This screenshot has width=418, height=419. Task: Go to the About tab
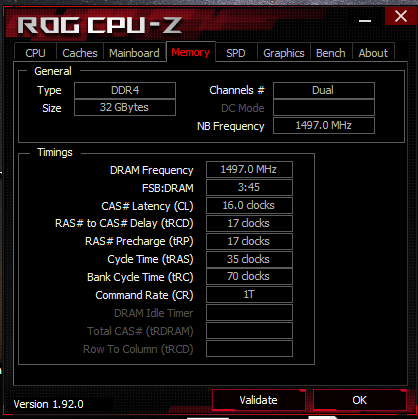point(373,53)
